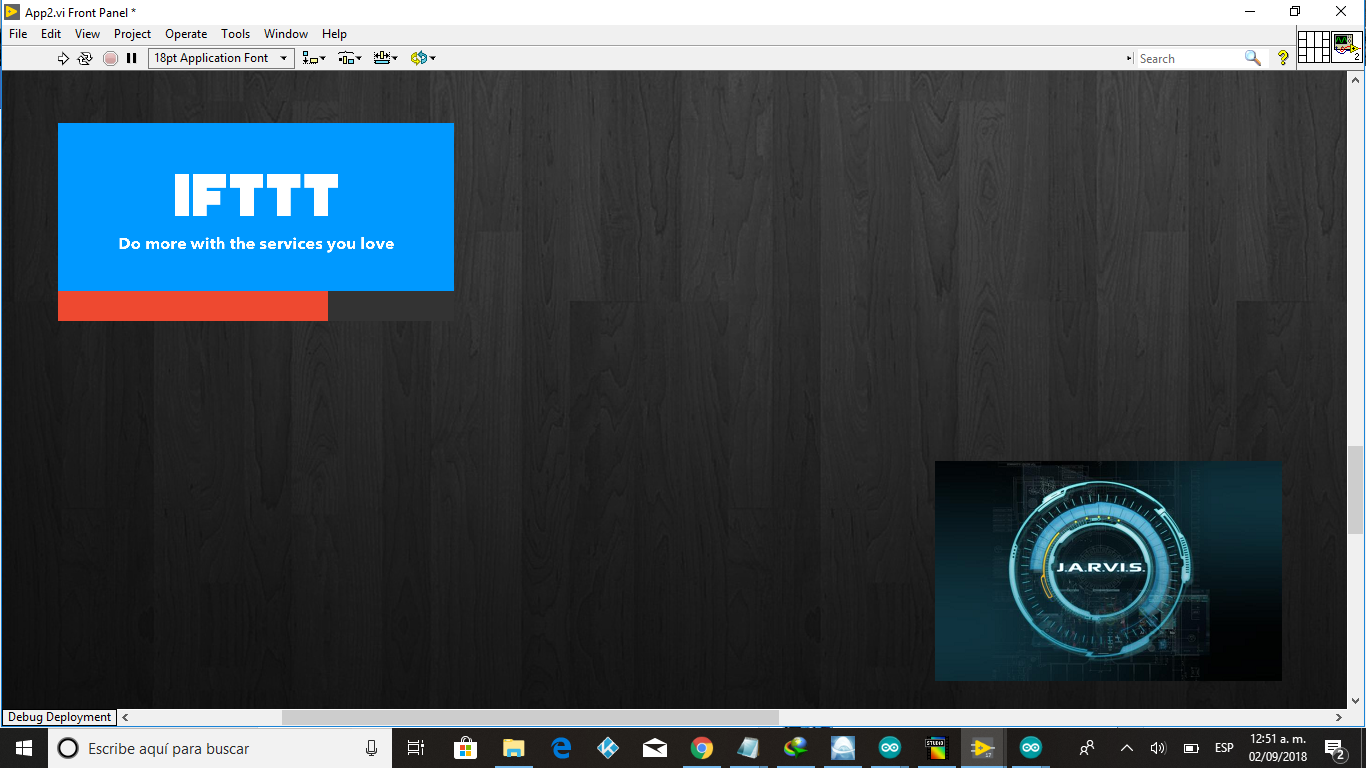This screenshot has height=768, width=1366.
Task: Open the Help menu
Action: pos(334,34)
